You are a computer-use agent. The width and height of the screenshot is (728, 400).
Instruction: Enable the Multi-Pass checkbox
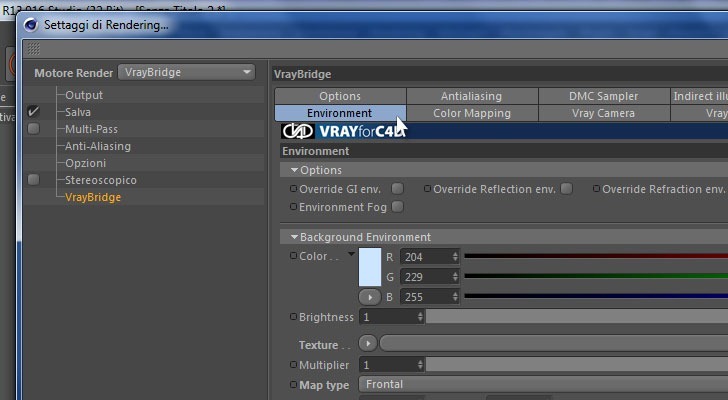coord(33,129)
